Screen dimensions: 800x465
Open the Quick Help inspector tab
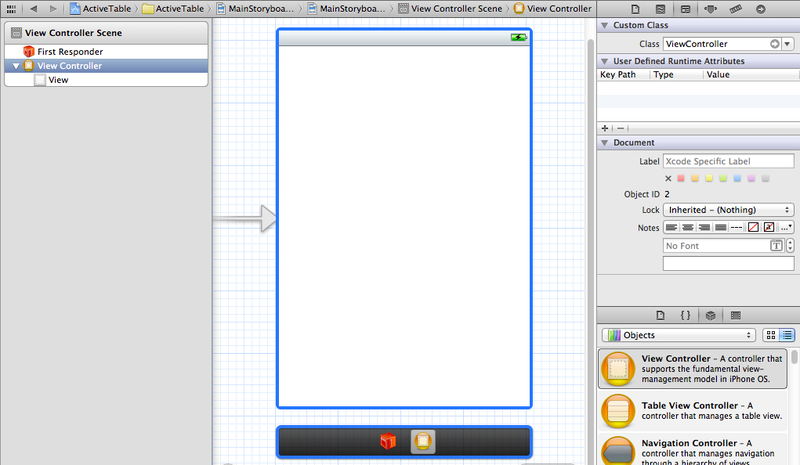point(660,9)
